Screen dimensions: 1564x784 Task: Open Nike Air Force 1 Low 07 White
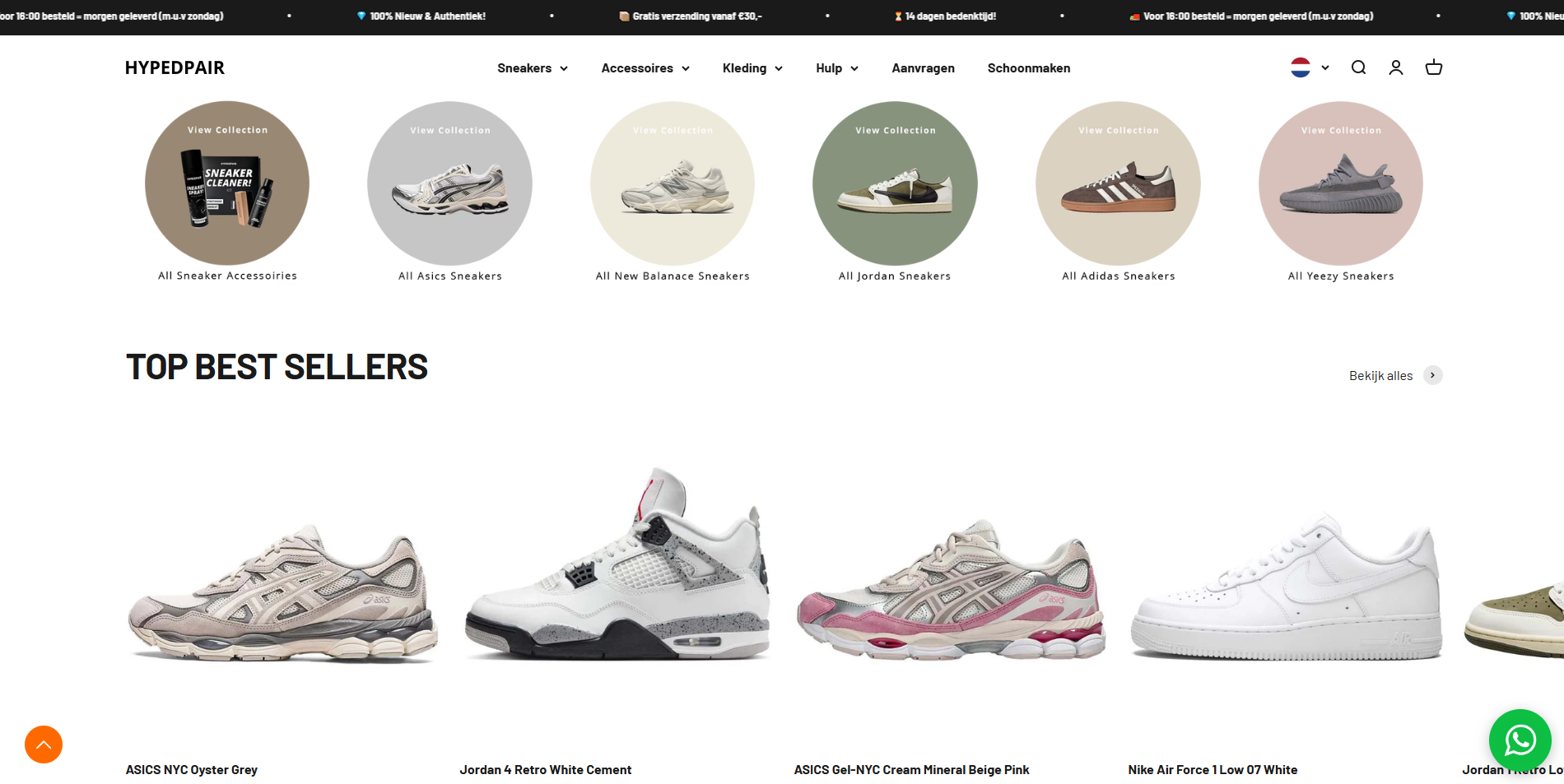(1213, 770)
